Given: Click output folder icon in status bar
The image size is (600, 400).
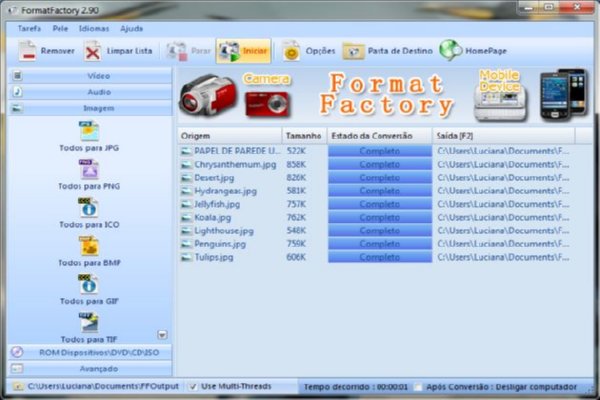Looking at the screenshot, I should [x=18, y=387].
